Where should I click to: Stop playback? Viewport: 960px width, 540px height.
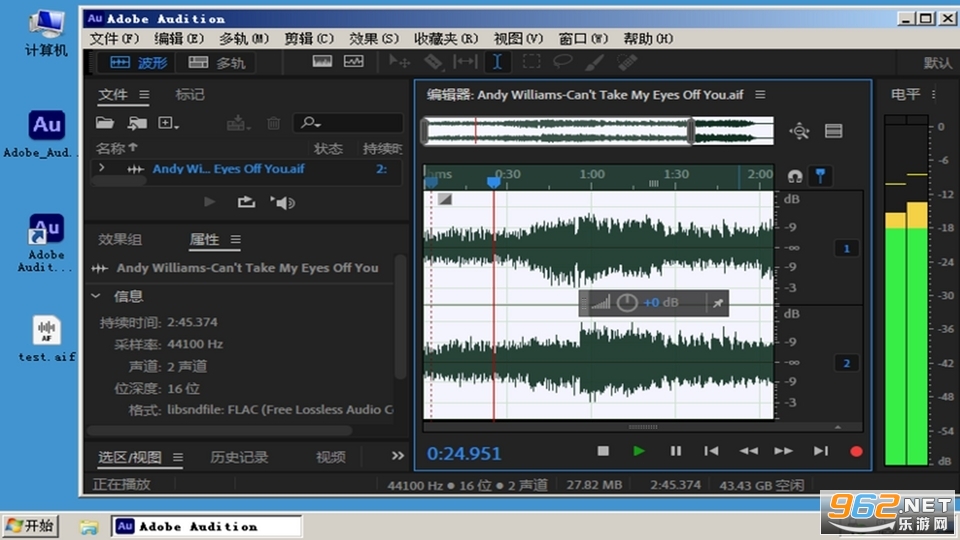tap(603, 451)
